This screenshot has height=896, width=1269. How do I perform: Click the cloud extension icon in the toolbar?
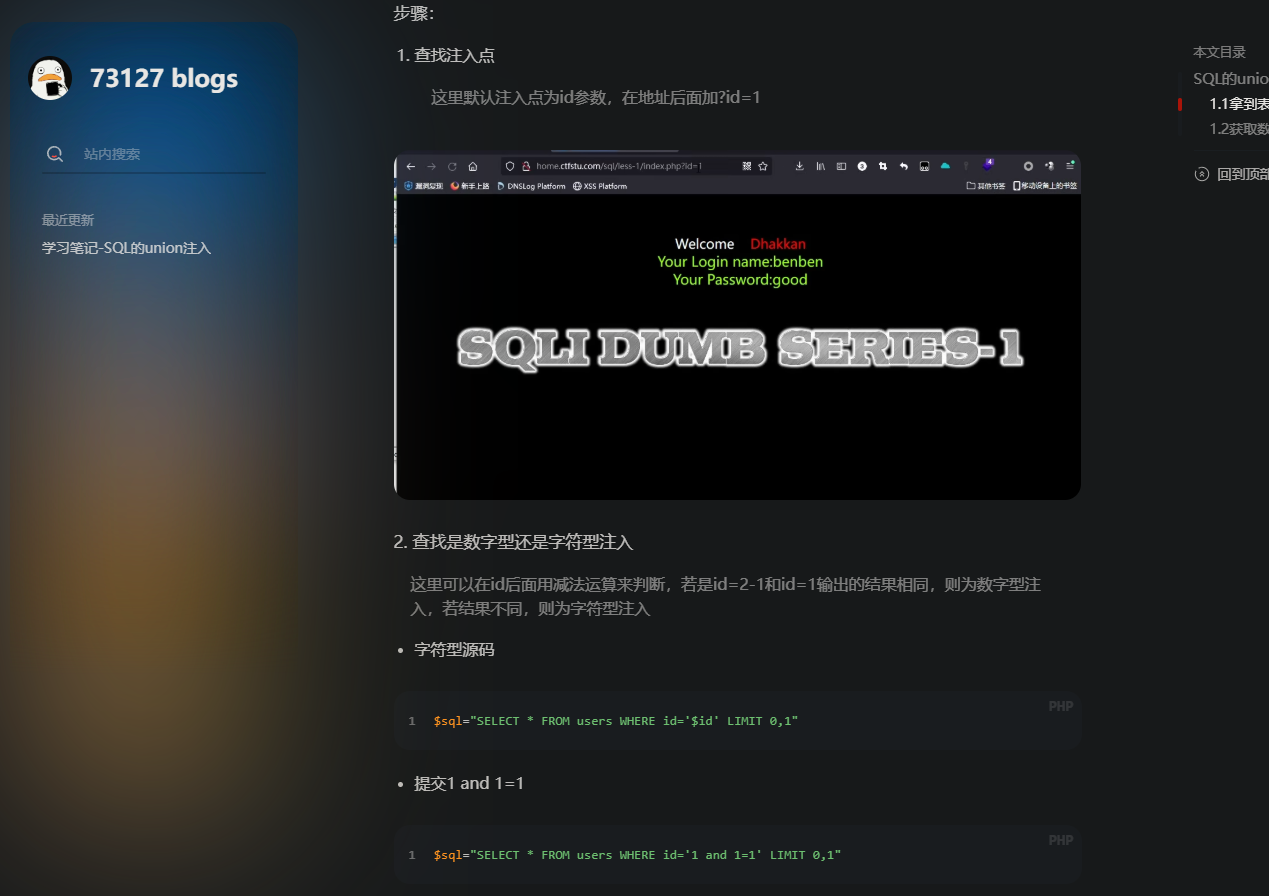coord(944,166)
